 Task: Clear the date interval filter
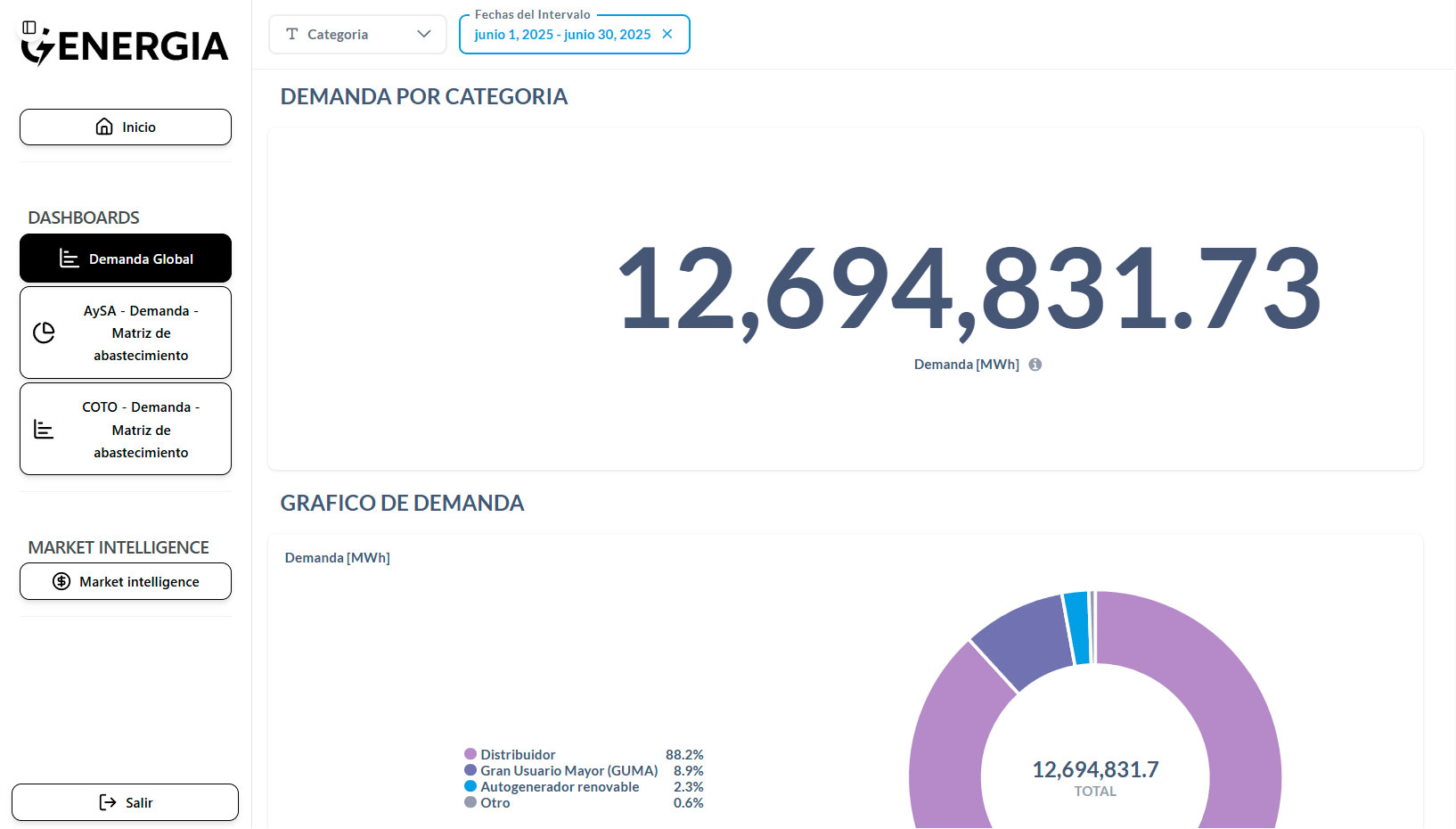point(667,34)
